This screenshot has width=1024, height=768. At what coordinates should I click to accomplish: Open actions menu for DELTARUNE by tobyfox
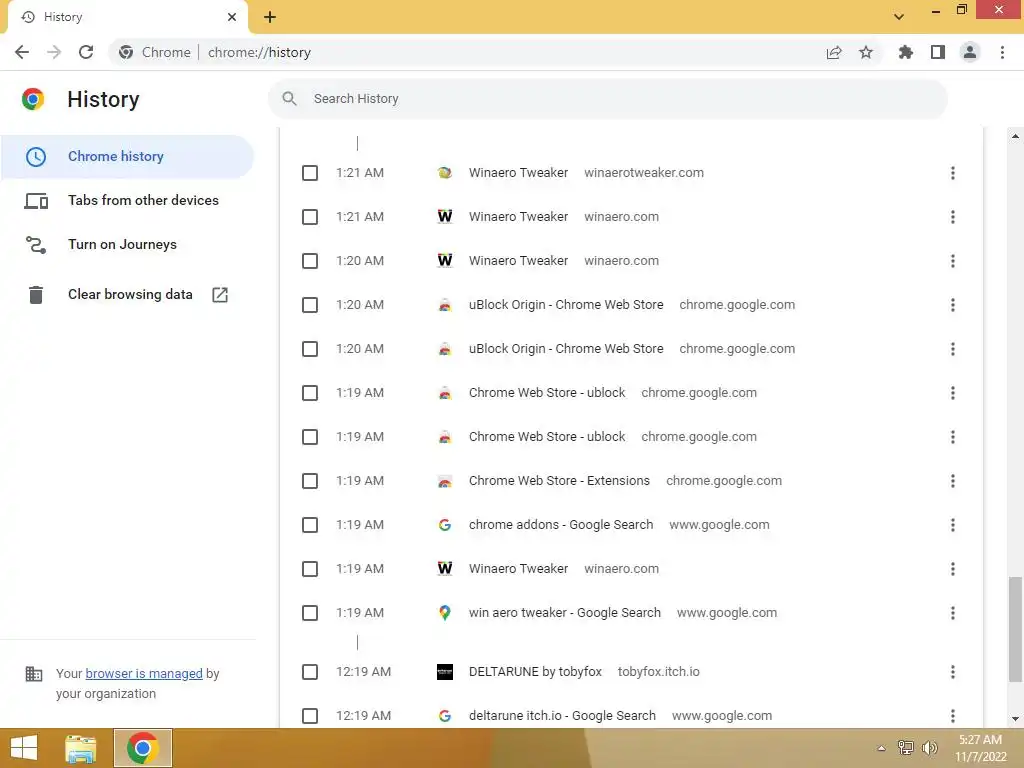click(x=953, y=672)
